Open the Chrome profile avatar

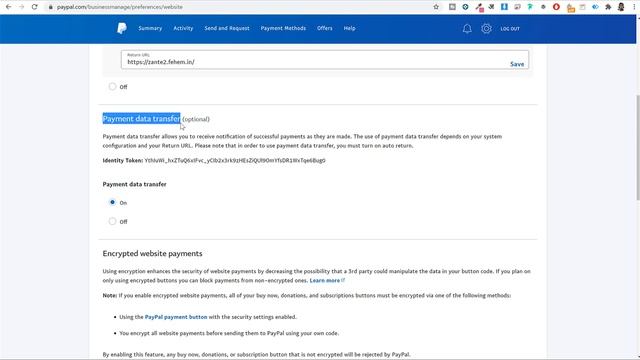[x=621, y=7]
